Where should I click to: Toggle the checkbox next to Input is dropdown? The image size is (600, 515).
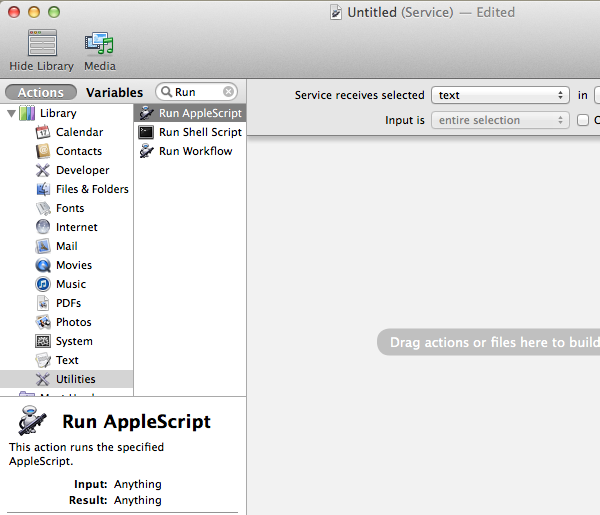tap(583, 120)
